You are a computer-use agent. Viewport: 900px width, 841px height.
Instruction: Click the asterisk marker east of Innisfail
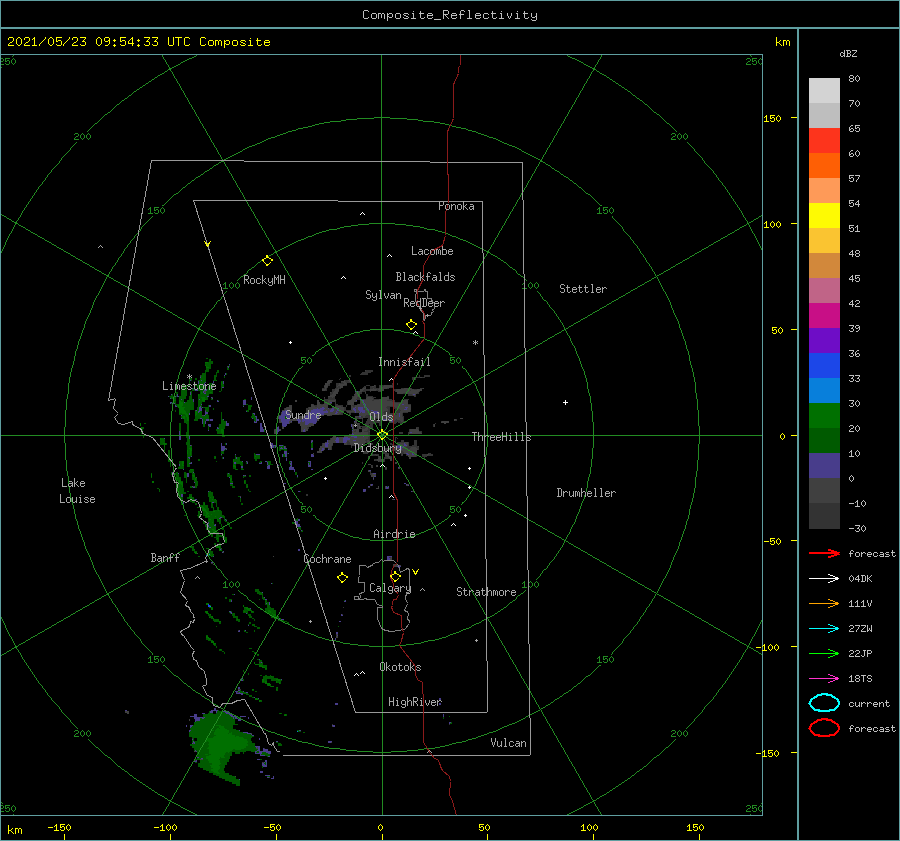[475, 343]
